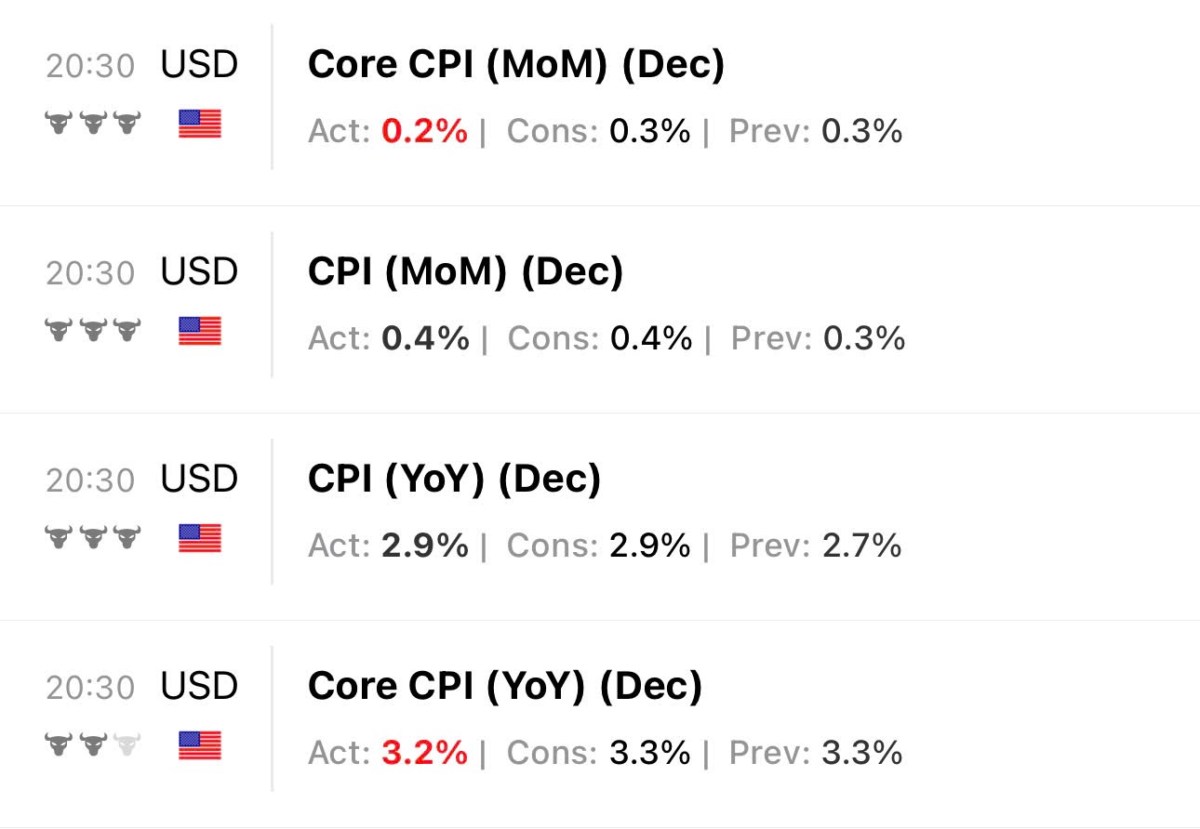Click the US flag beside Core CPI (MoM)

tap(200, 124)
